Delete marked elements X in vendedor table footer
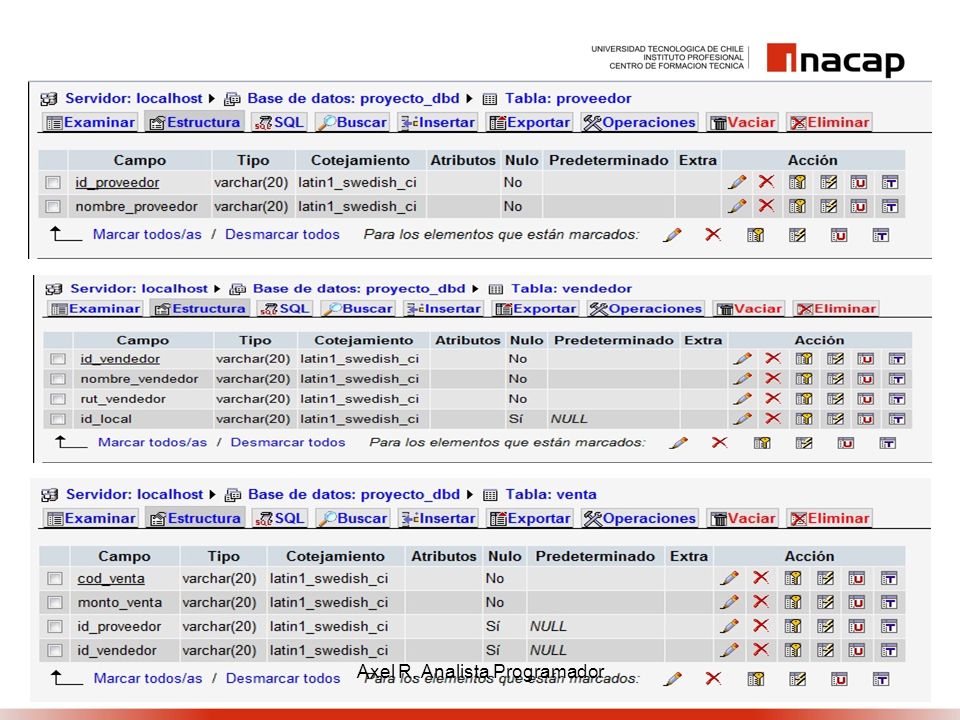 (719, 442)
